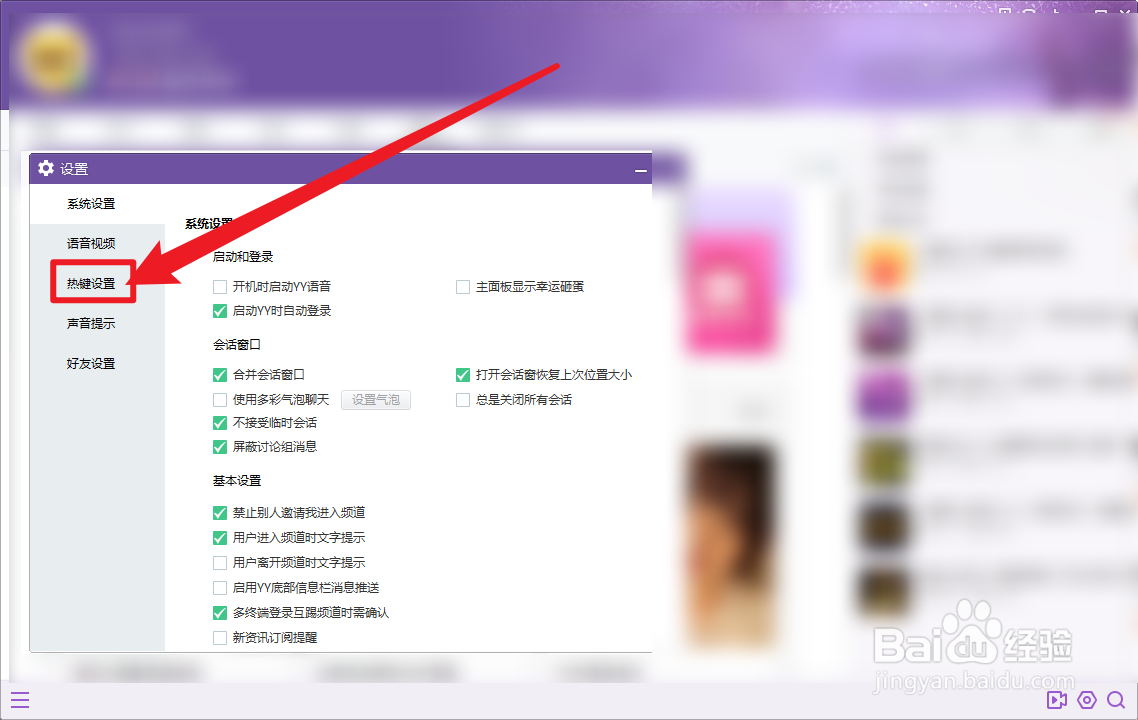Enable 新资讯订阅提醒 option

click(x=219, y=636)
